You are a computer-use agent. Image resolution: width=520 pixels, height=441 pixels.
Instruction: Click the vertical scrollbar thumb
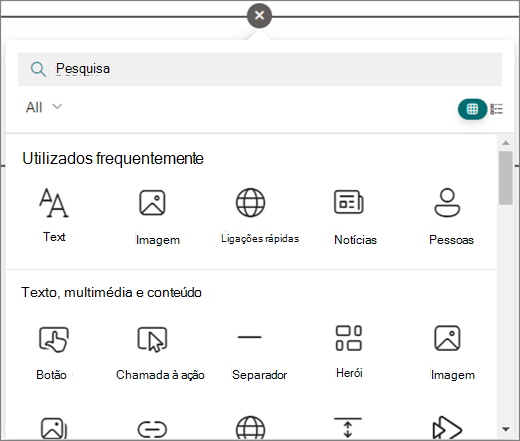506,178
